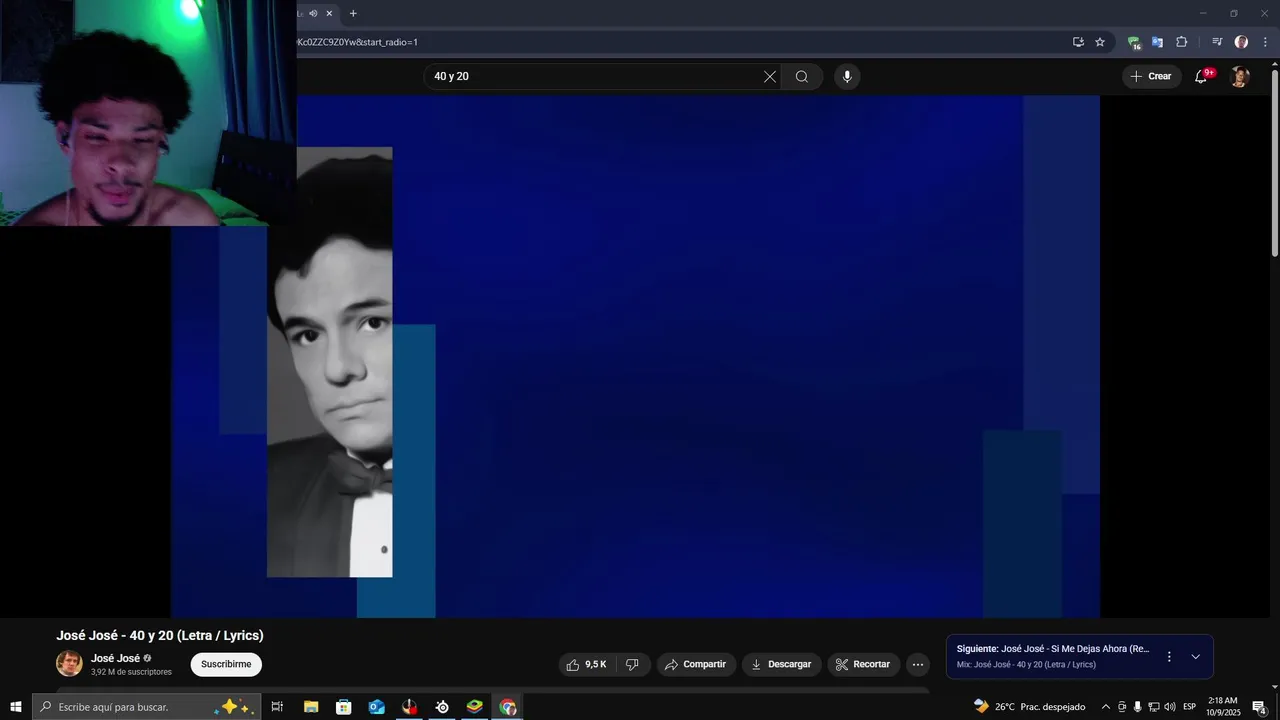The height and width of the screenshot is (720, 1280).
Task: Click 'Siguiente: José José - Si Me Dejas Ahora'
Action: coord(1053,649)
